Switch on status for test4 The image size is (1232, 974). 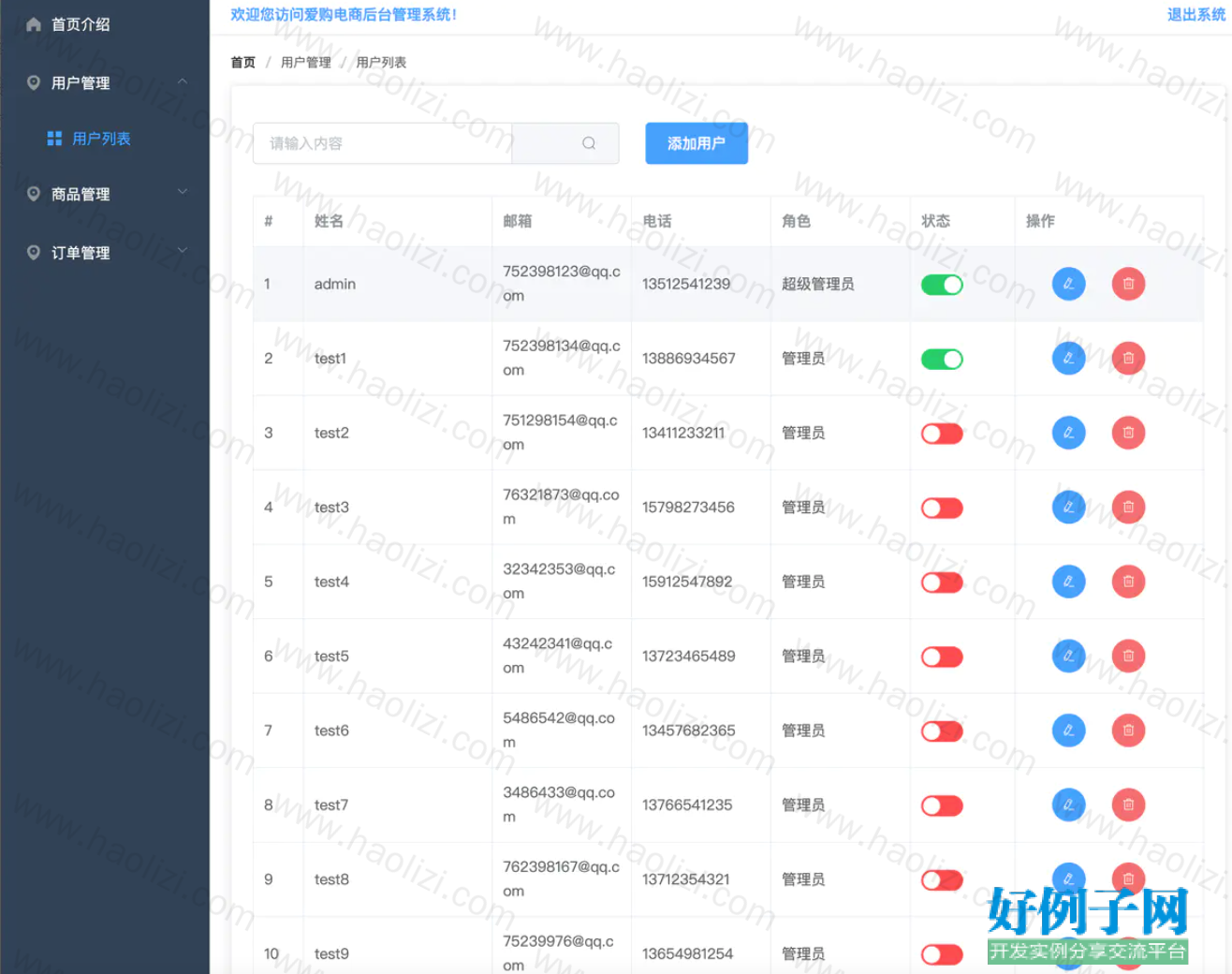(x=942, y=583)
